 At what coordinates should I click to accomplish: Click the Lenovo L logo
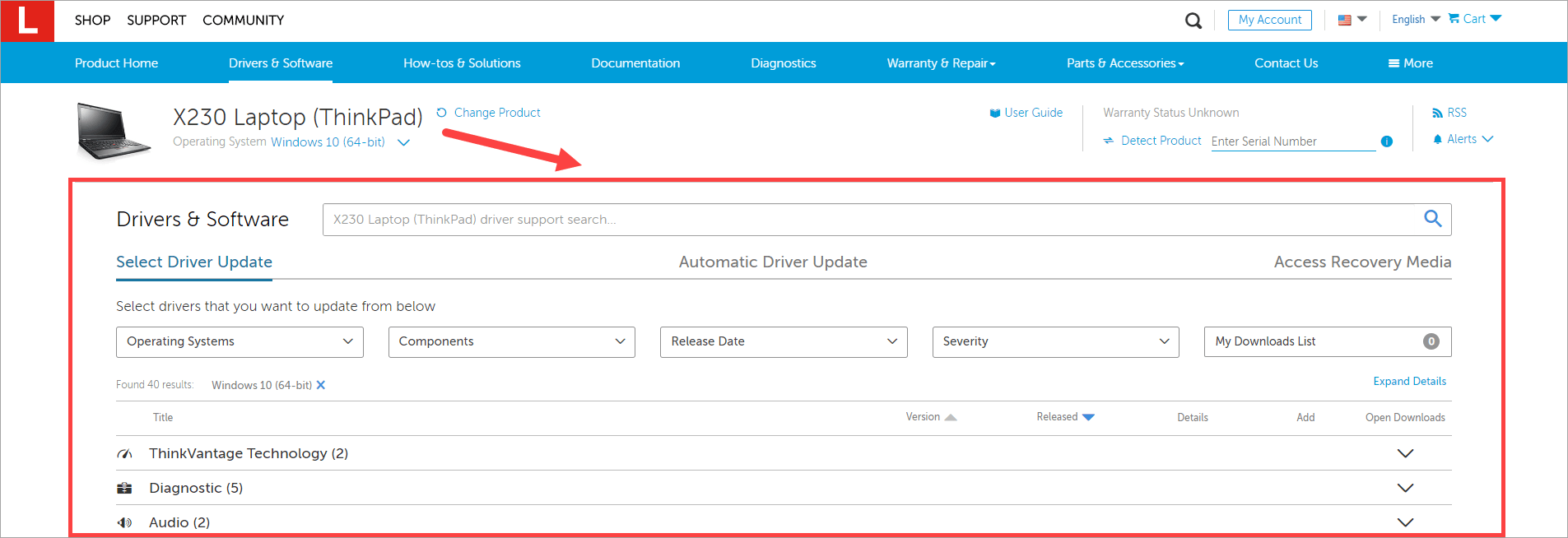pos(27,21)
